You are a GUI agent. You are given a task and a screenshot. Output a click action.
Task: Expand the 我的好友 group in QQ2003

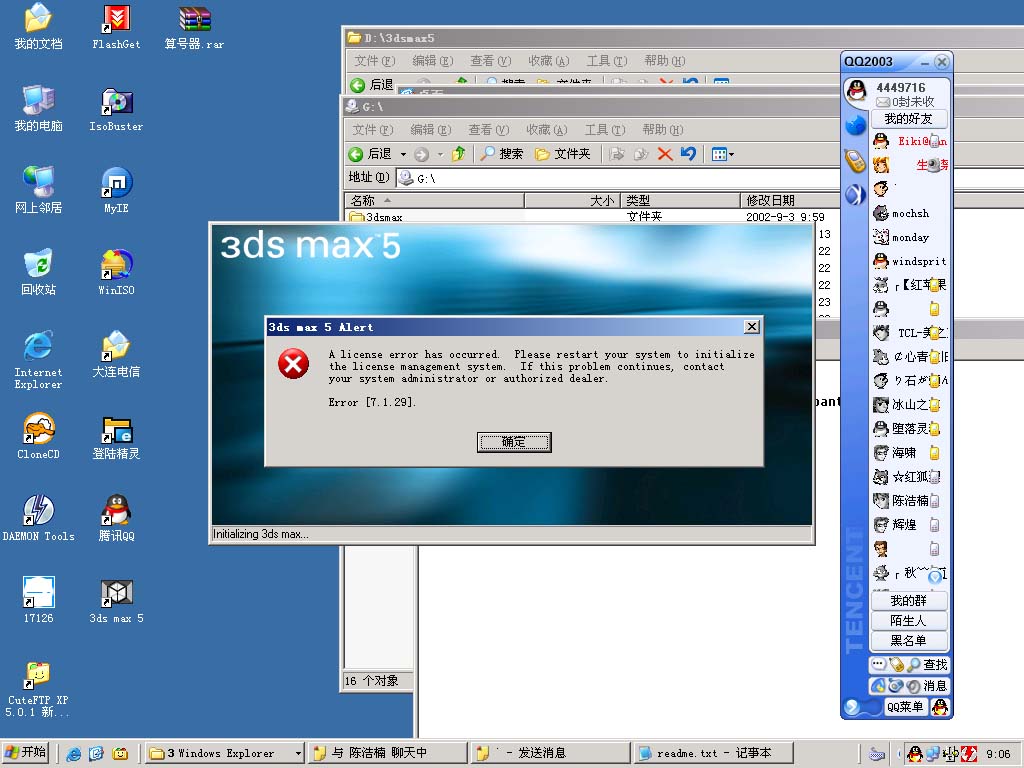(908, 119)
